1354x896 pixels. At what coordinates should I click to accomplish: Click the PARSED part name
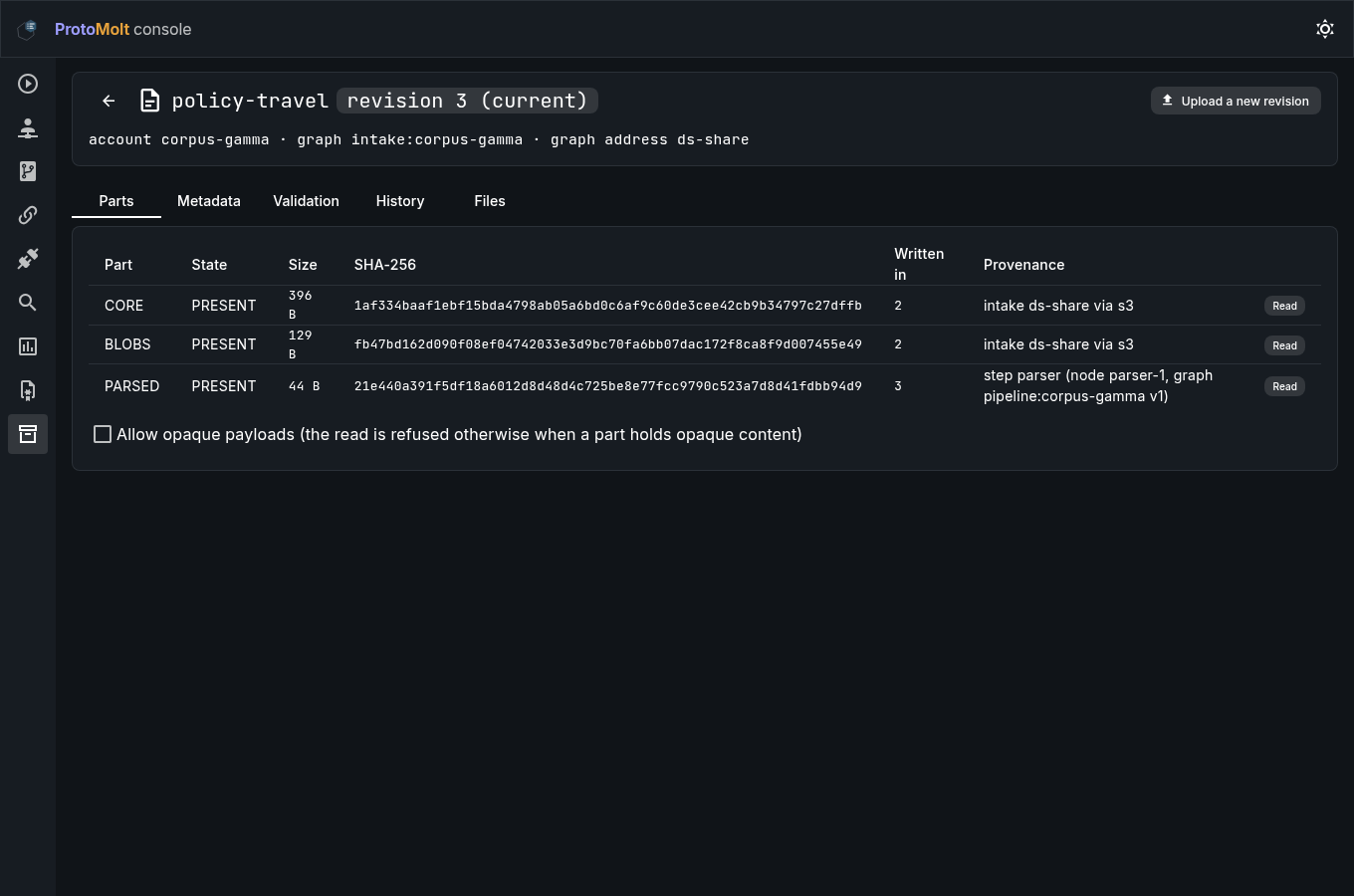coord(132,386)
